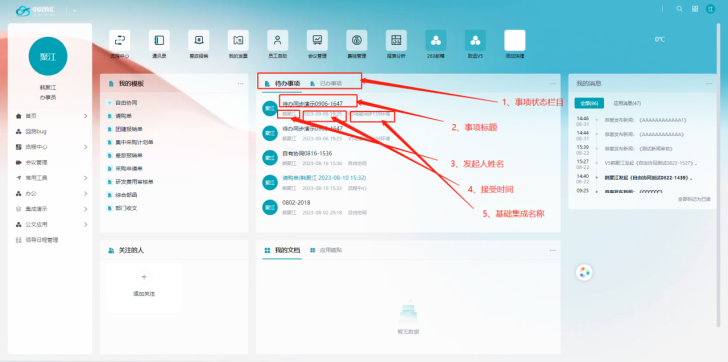Select the 全部 messages tab
Viewport: 728px width, 362px height.
click(x=589, y=103)
